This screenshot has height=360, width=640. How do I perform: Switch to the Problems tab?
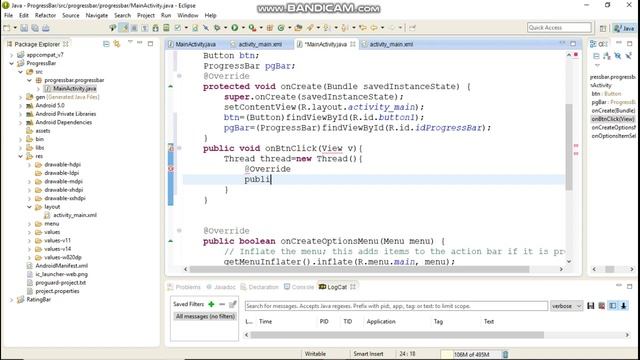click(x=184, y=287)
